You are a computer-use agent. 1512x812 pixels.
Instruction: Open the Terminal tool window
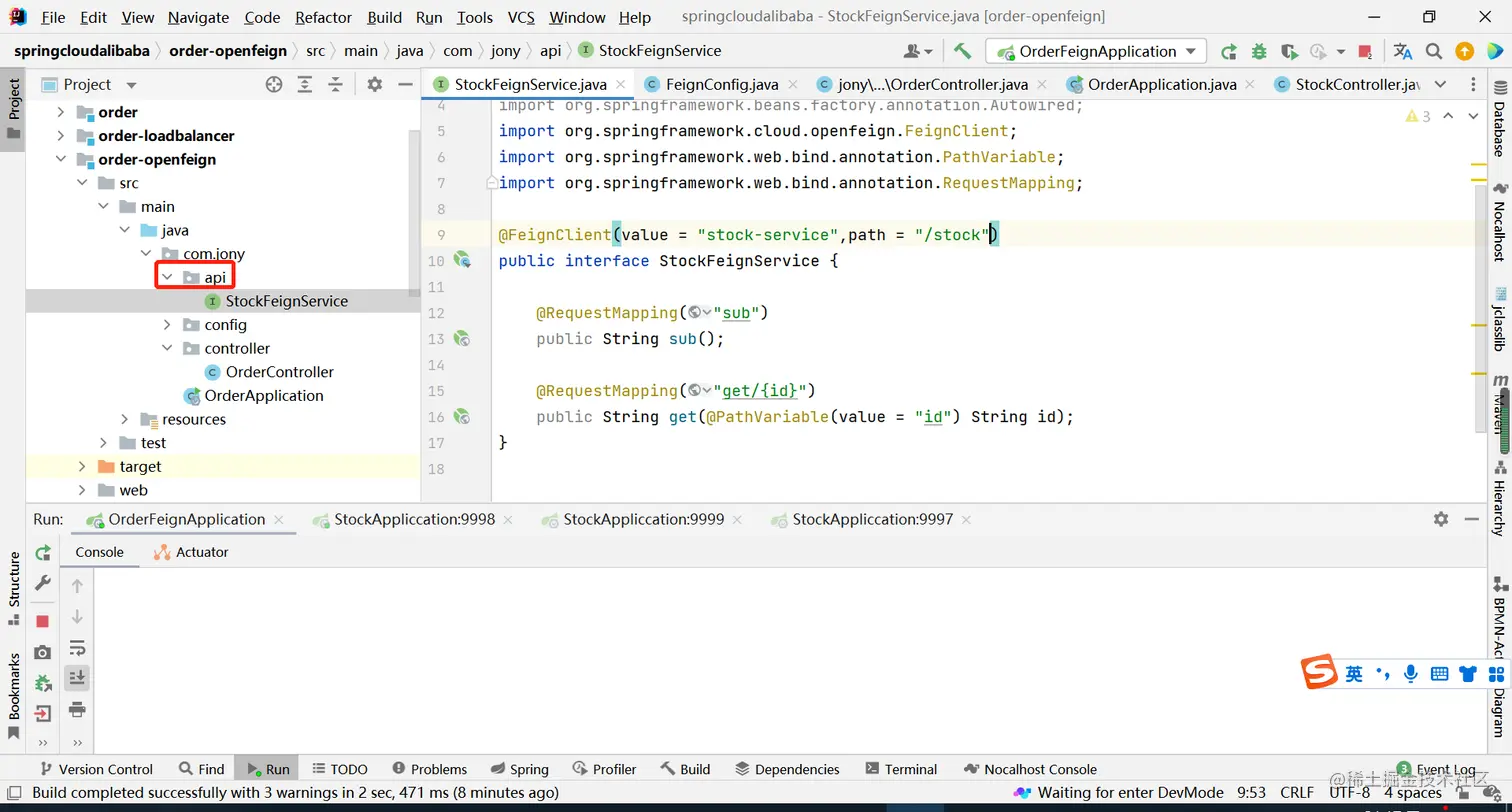coord(901,769)
